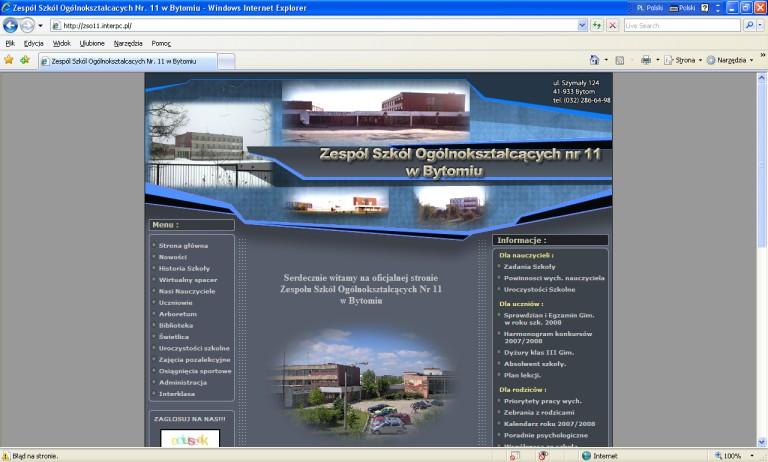This screenshot has height=462, width=768.
Task: Open the Plik menu
Action: (10, 43)
